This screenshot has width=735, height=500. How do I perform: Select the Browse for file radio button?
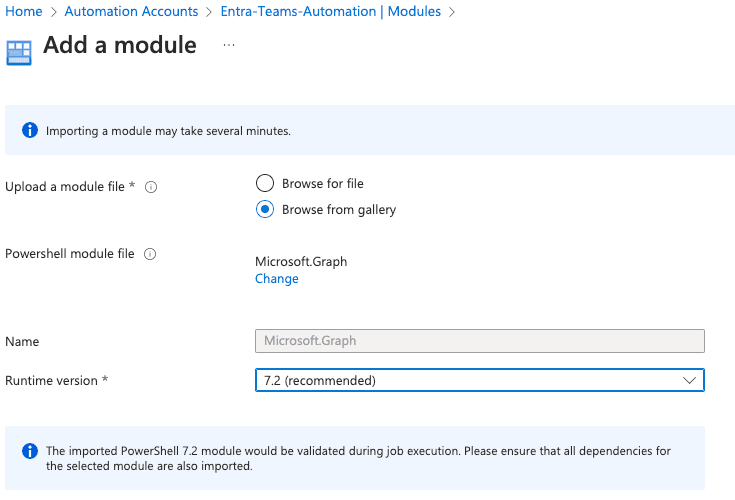265,183
